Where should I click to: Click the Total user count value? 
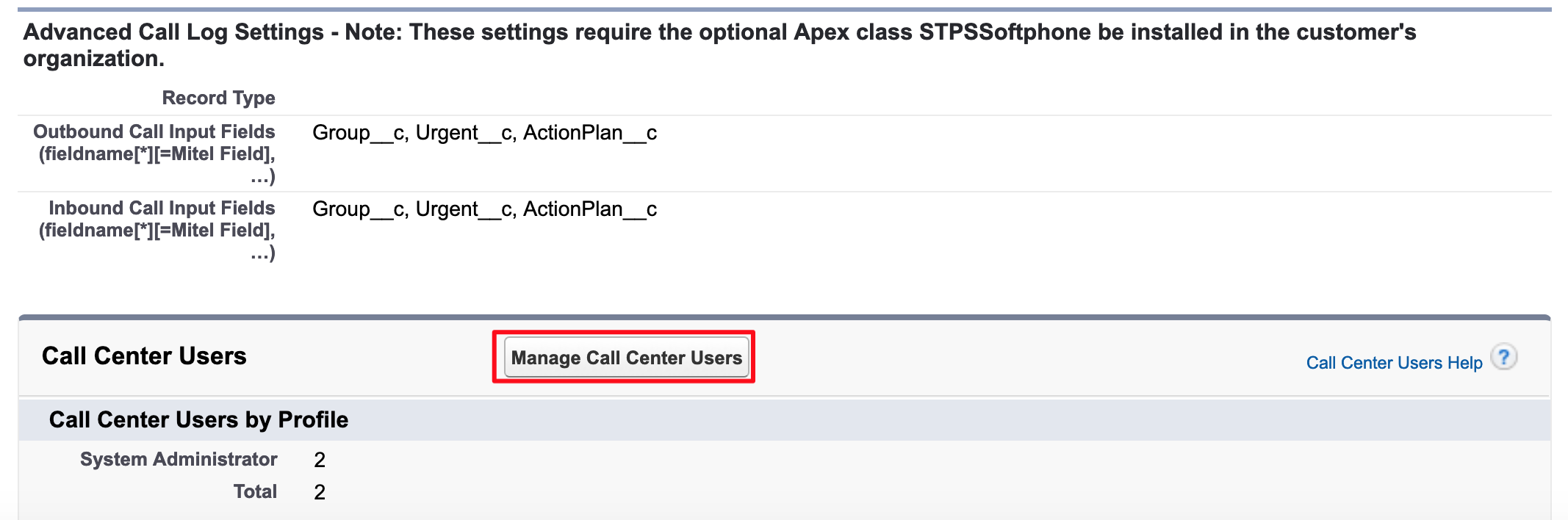[x=320, y=493]
